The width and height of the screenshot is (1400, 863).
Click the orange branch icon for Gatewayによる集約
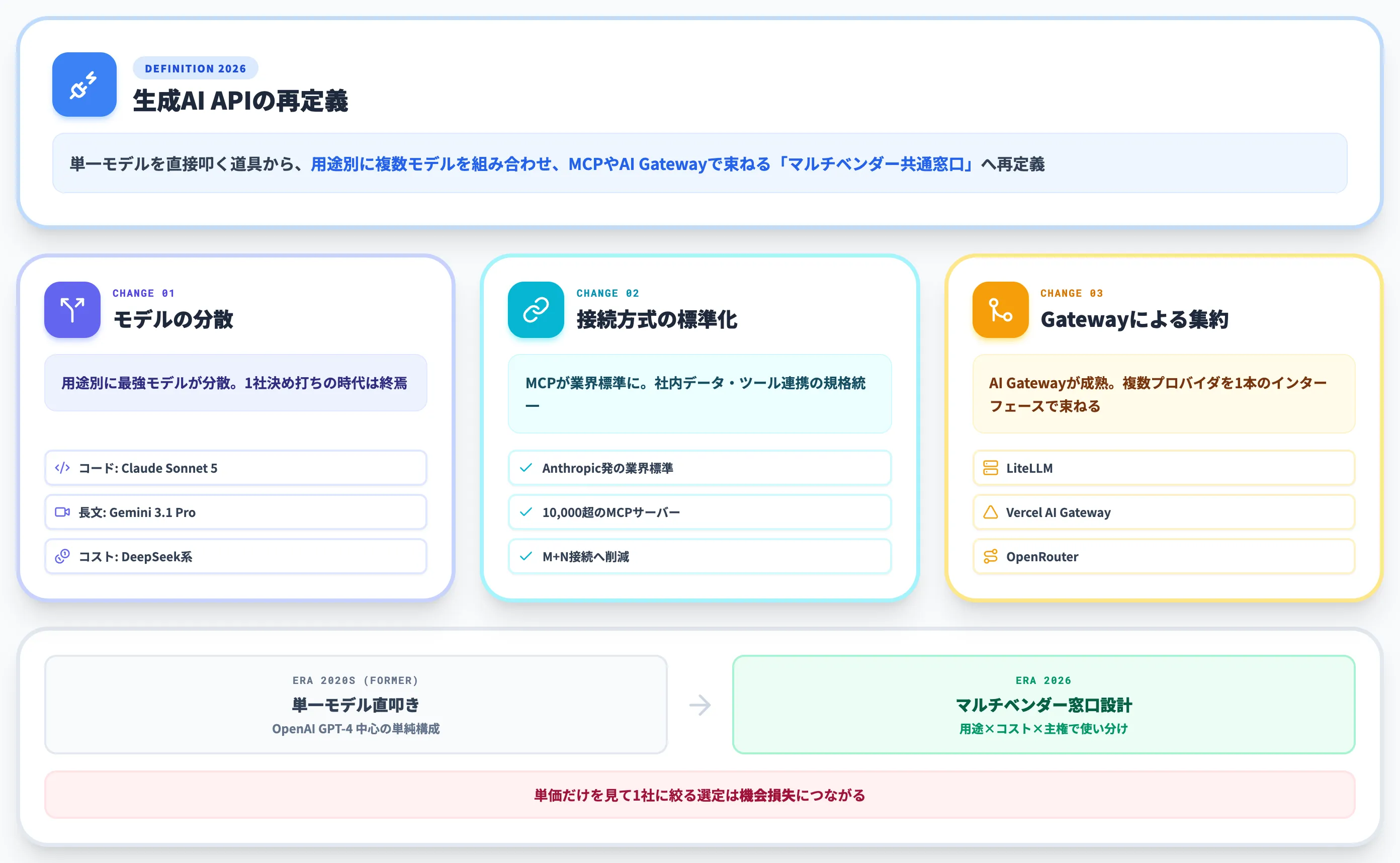1000,309
